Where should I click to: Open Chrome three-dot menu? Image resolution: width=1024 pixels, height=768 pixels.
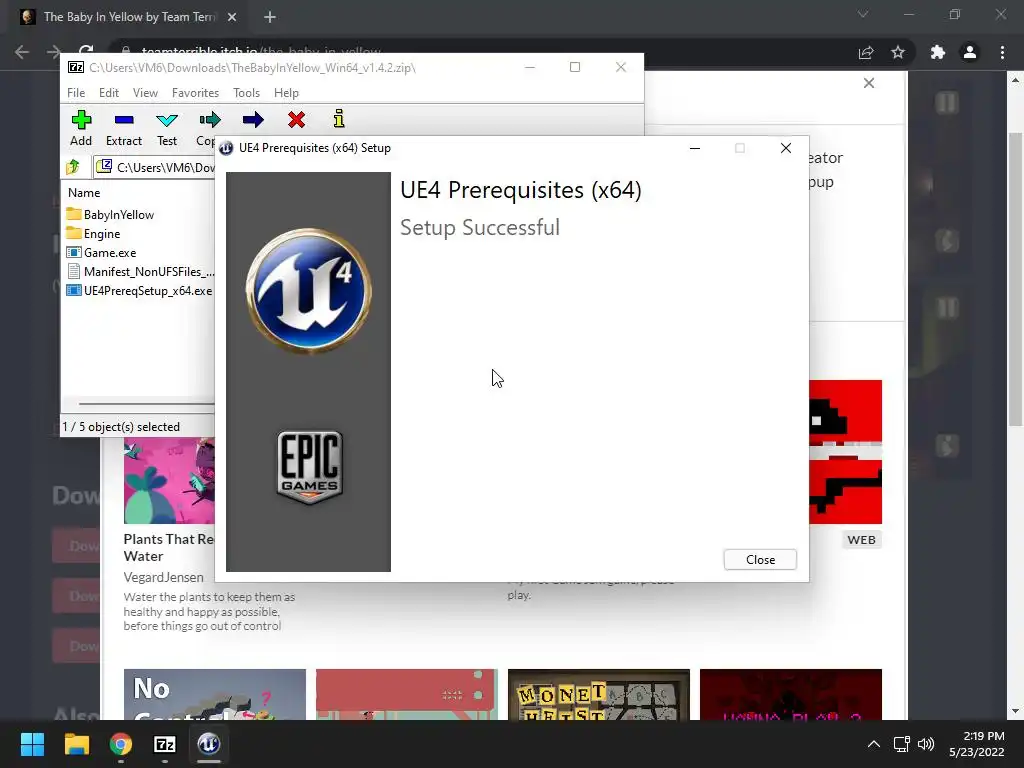pos(1002,52)
